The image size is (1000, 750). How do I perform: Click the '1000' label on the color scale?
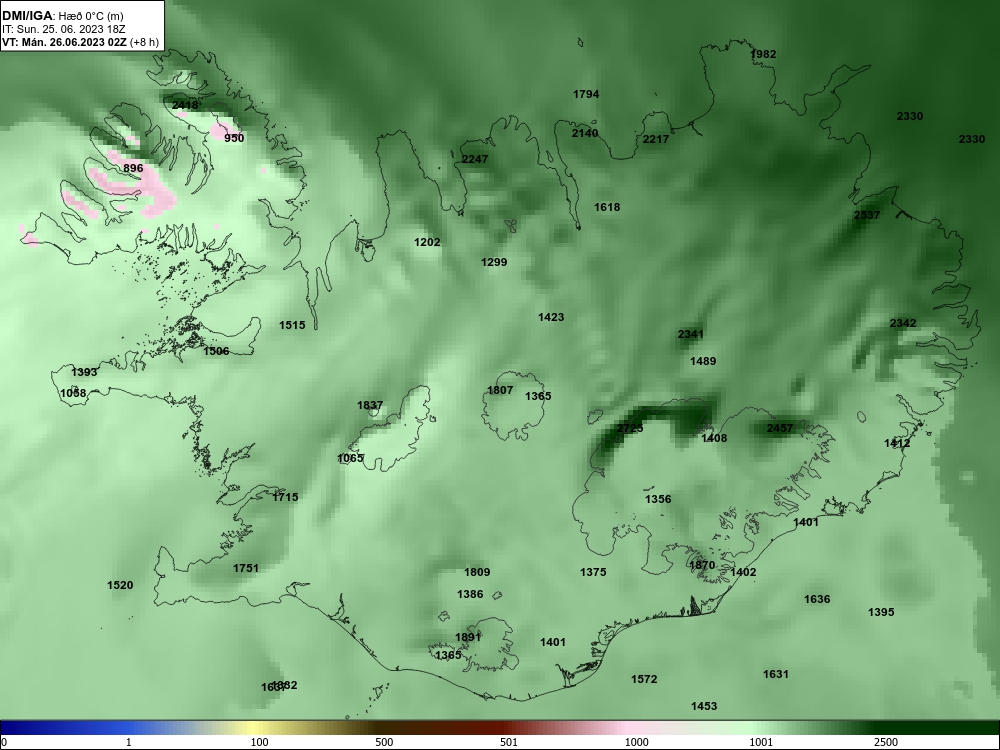click(x=636, y=742)
